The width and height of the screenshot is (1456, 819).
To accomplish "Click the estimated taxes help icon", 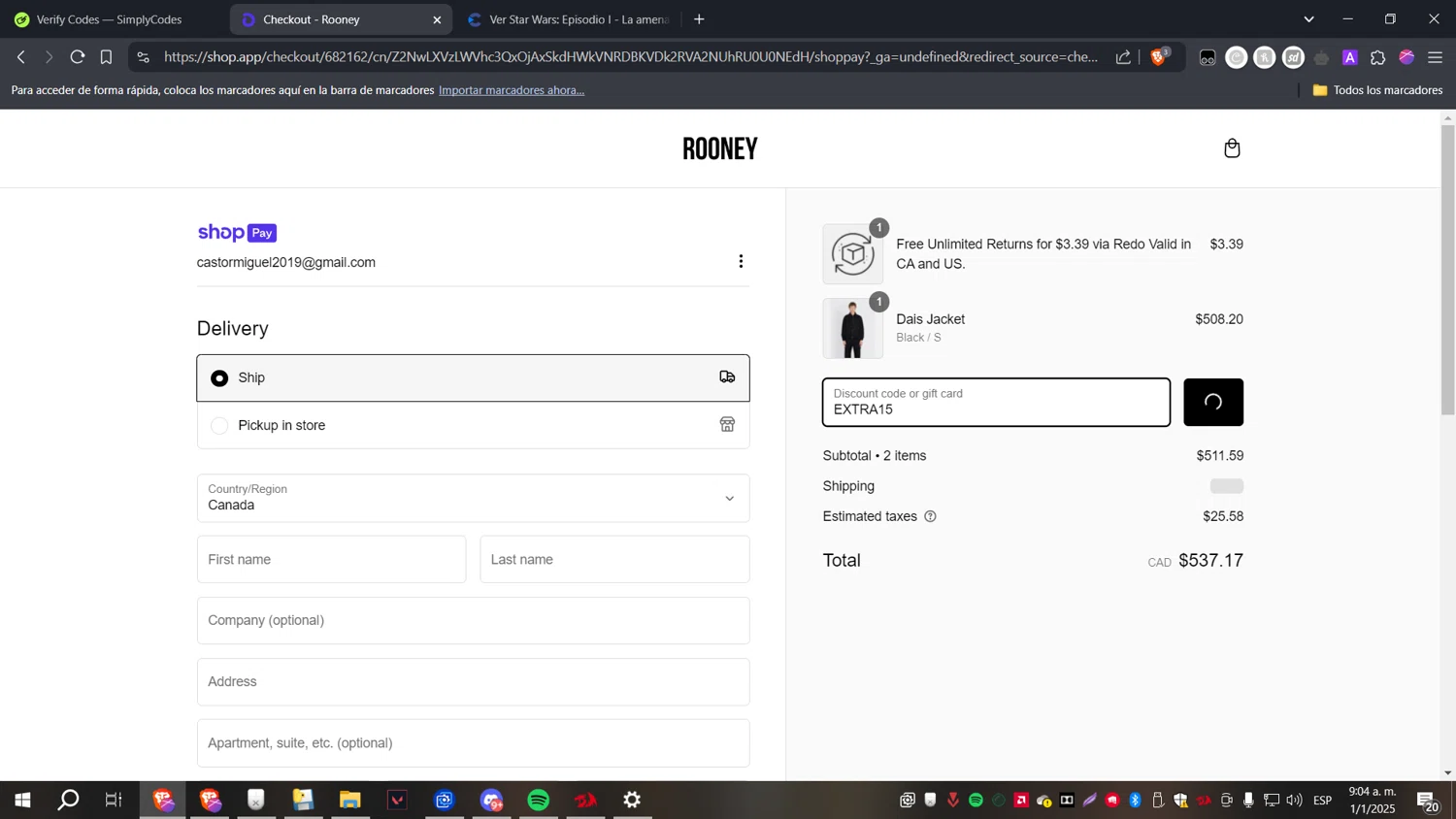I will [x=930, y=516].
